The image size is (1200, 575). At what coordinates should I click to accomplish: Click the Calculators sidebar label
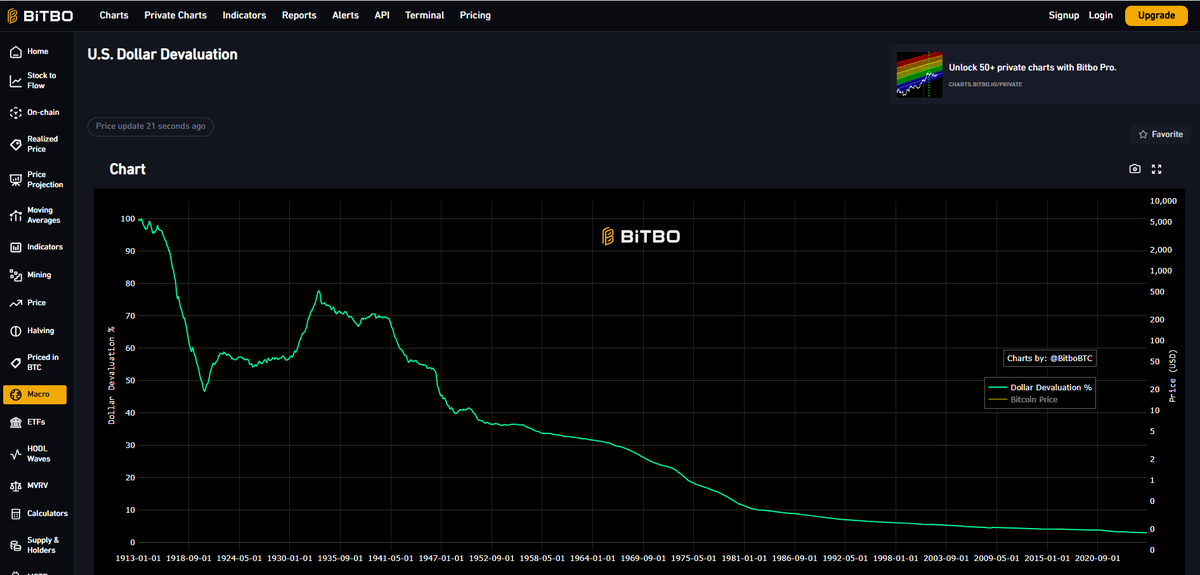(x=48, y=514)
